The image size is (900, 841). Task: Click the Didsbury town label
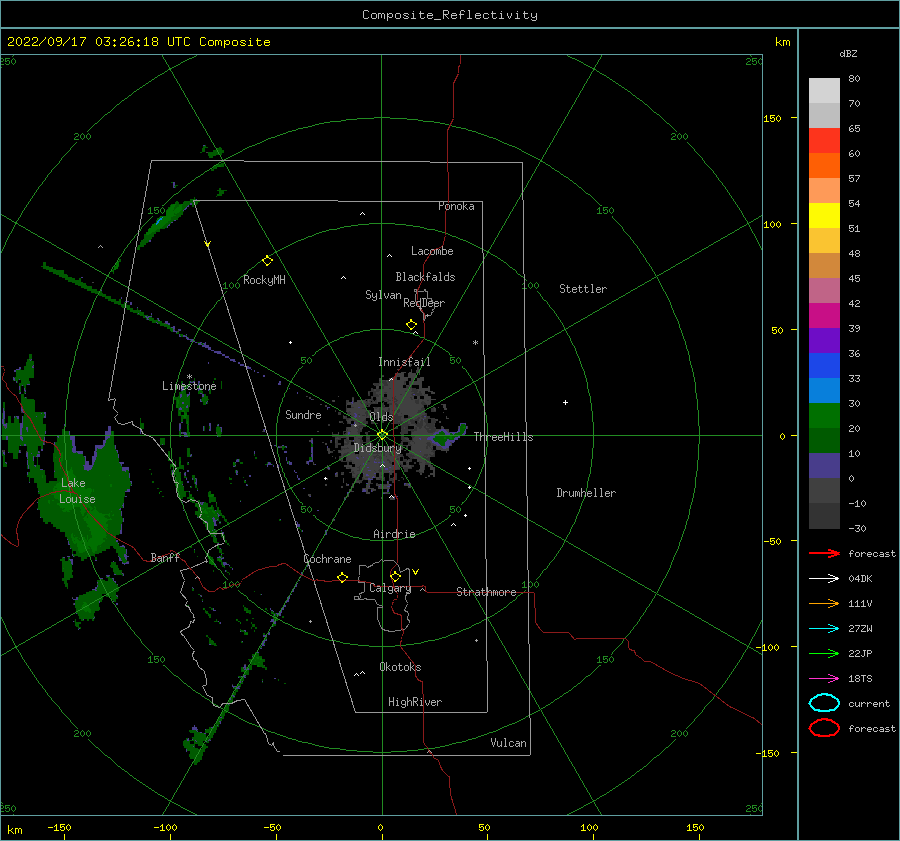[378, 448]
